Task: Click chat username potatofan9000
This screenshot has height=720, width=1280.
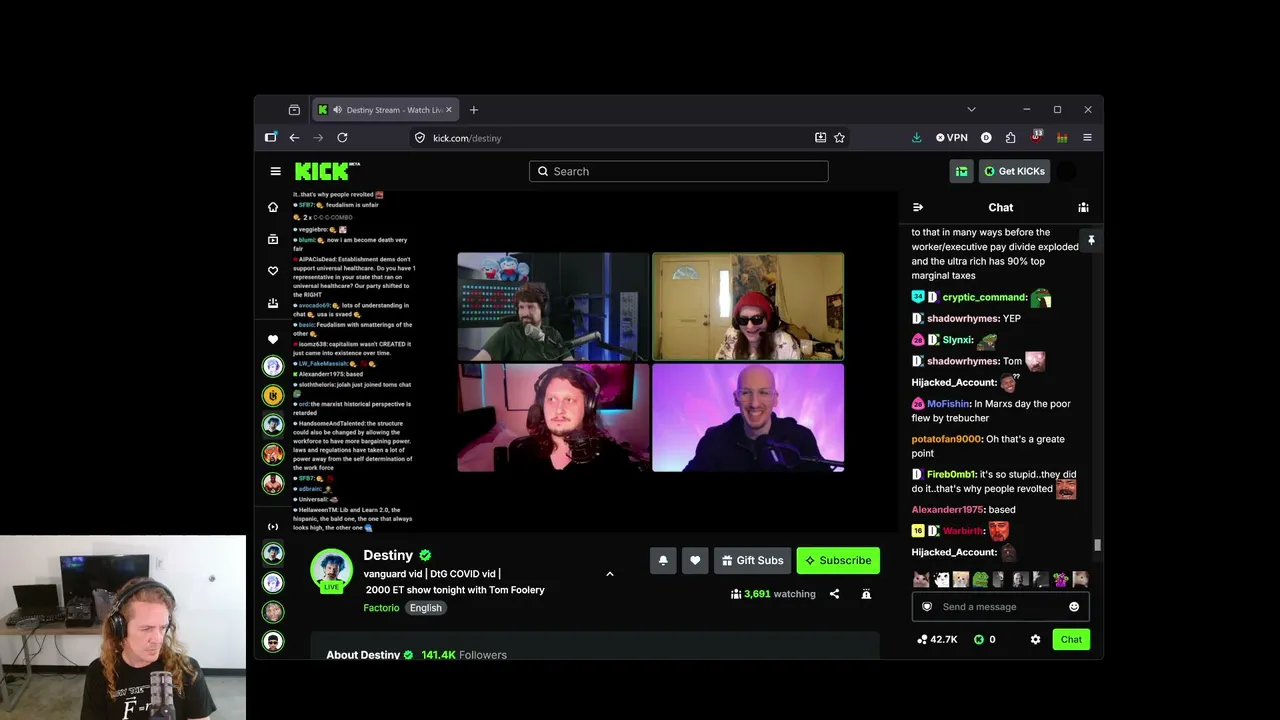Action: coord(946,439)
